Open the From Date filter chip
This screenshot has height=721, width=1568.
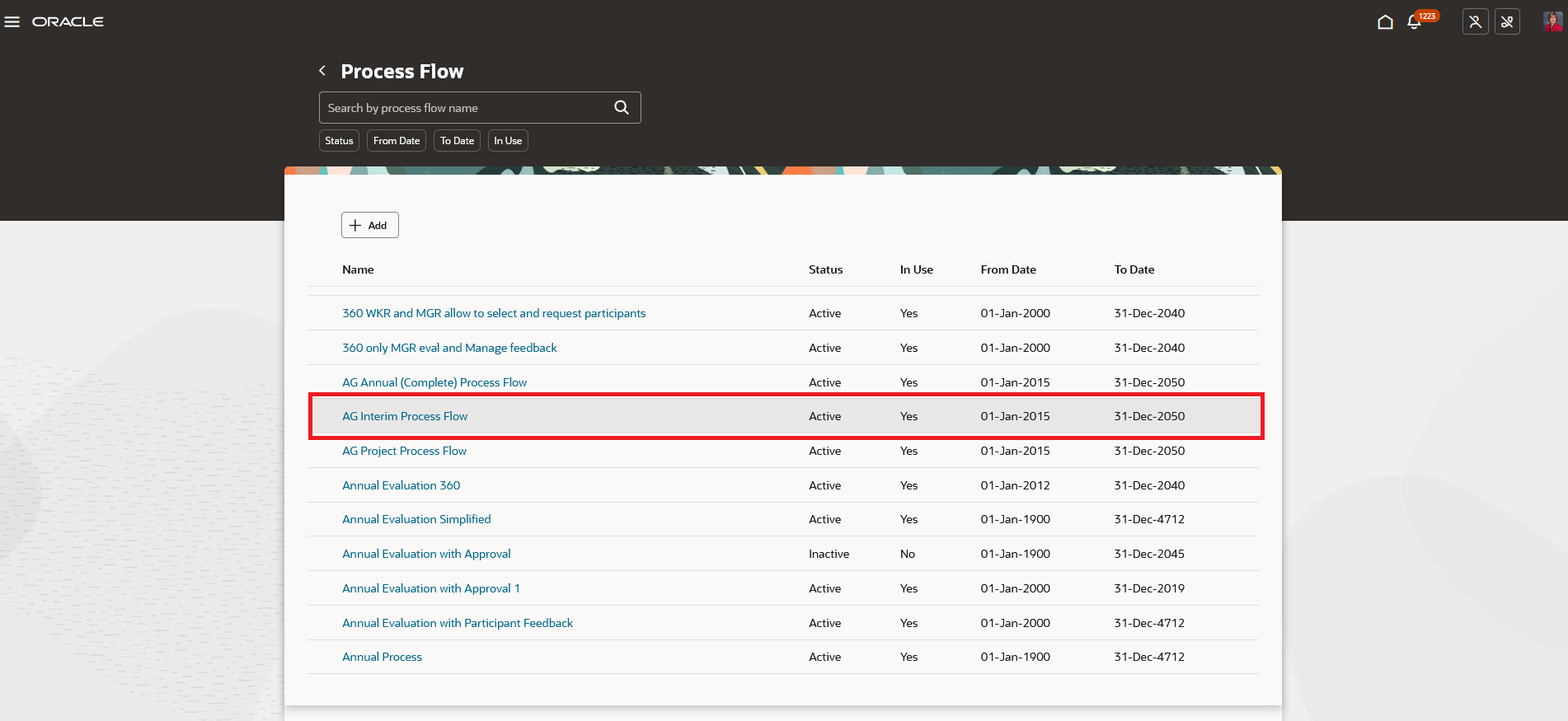tap(397, 141)
